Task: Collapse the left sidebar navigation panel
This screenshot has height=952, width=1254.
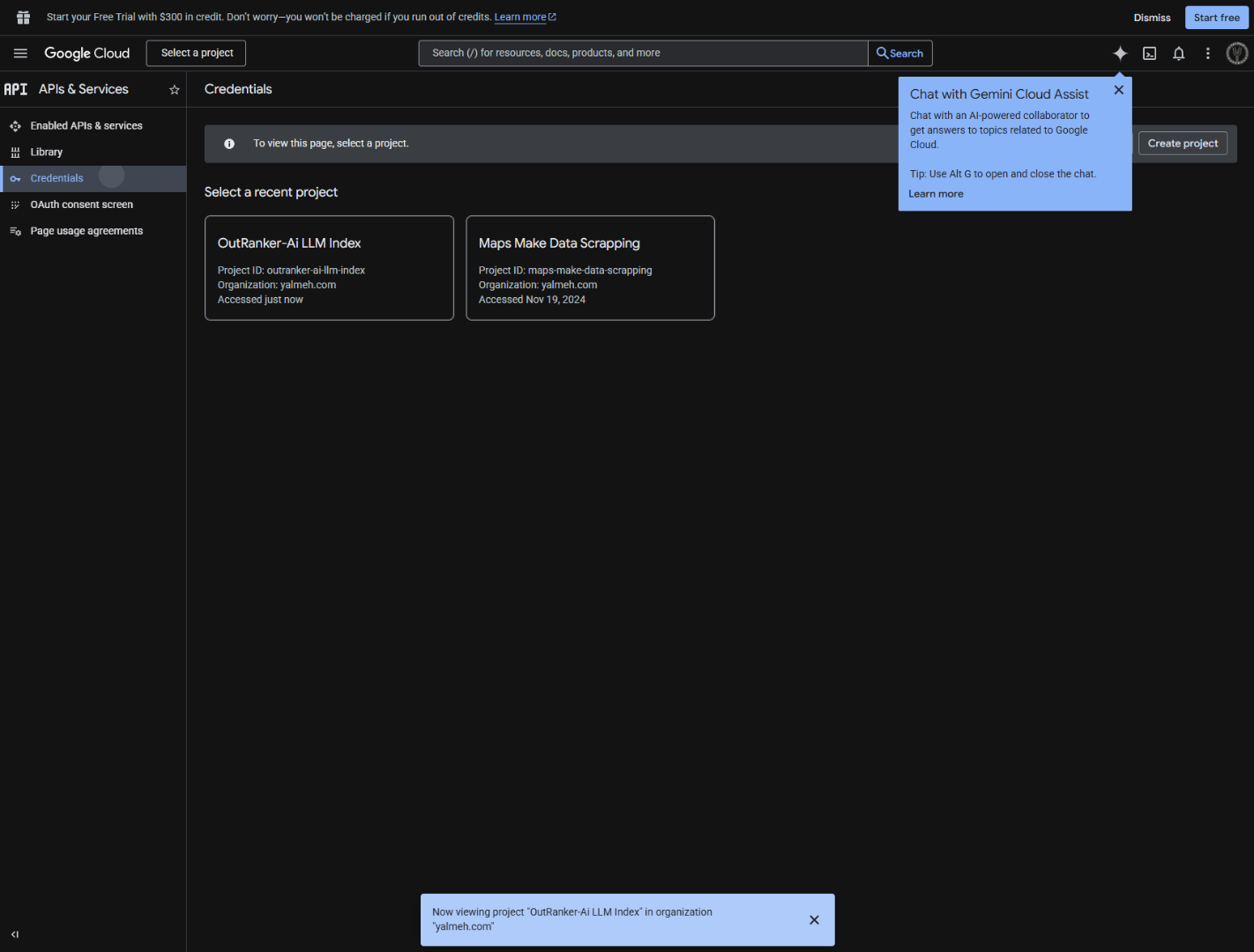Action: pyautogui.click(x=15, y=934)
